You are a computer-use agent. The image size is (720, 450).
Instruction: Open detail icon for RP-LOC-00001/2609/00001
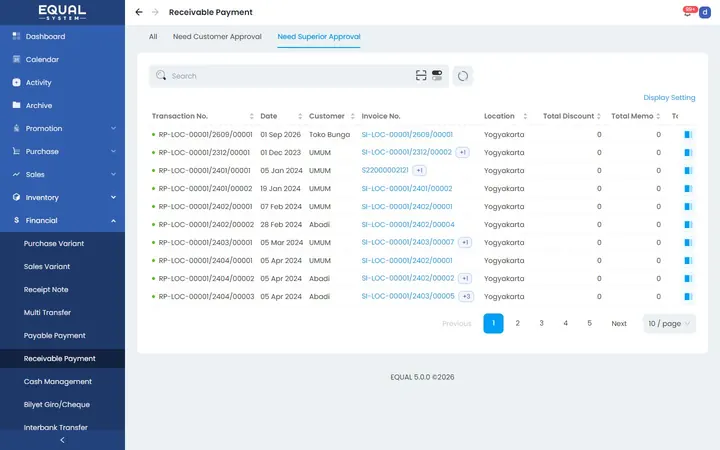pos(688,135)
